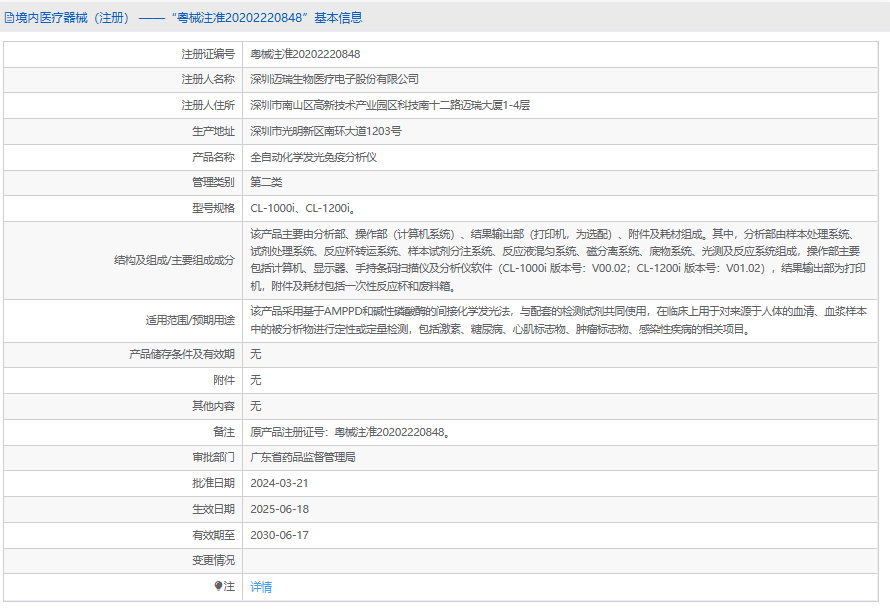This screenshot has height=609, width=890.
Task: Click the 结构及组成/主要组成成分 description text
Action: click(x=559, y=260)
